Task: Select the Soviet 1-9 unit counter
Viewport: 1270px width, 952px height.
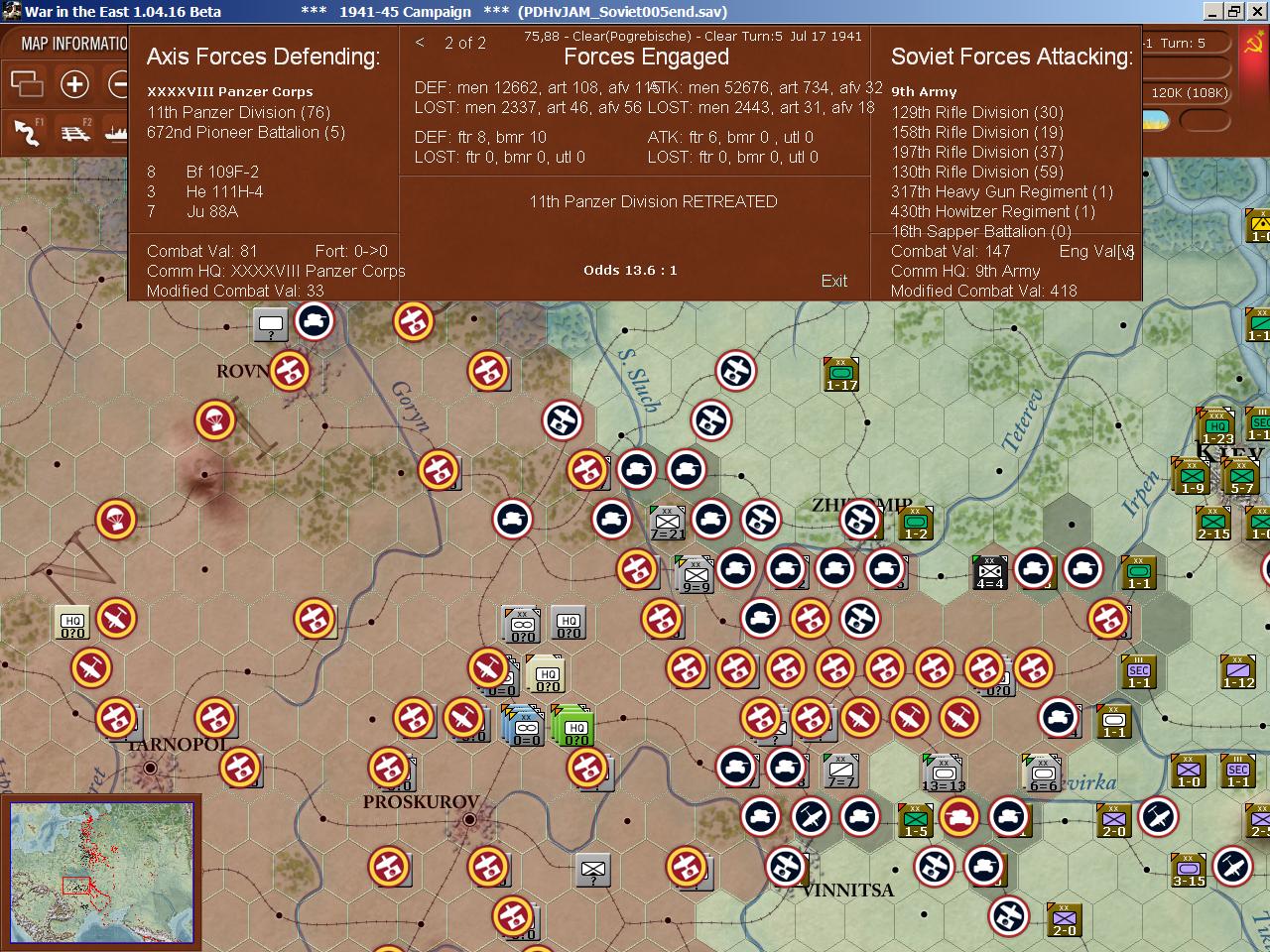Action: [x=1192, y=476]
